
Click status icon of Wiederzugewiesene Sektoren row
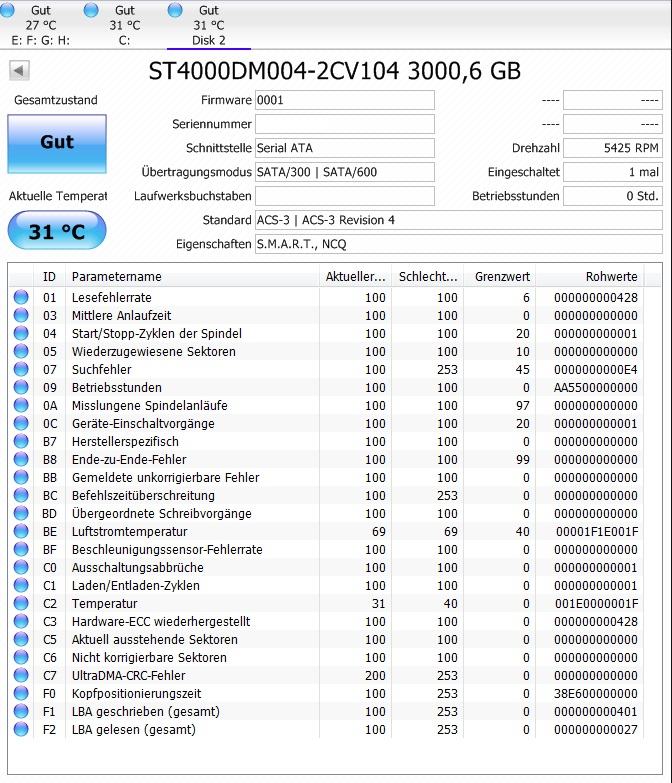point(21,351)
